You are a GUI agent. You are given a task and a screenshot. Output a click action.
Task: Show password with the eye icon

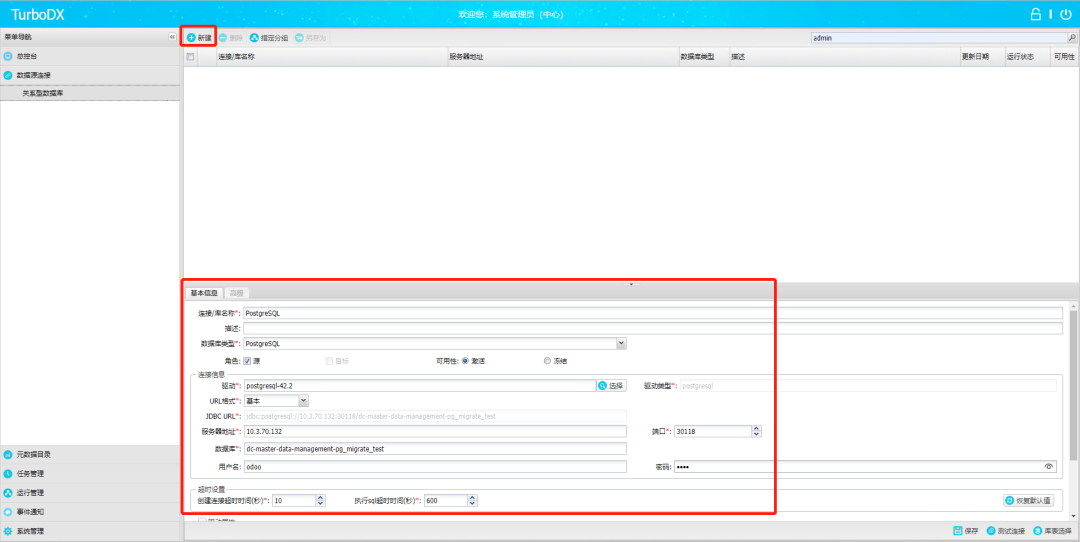point(1049,466)
